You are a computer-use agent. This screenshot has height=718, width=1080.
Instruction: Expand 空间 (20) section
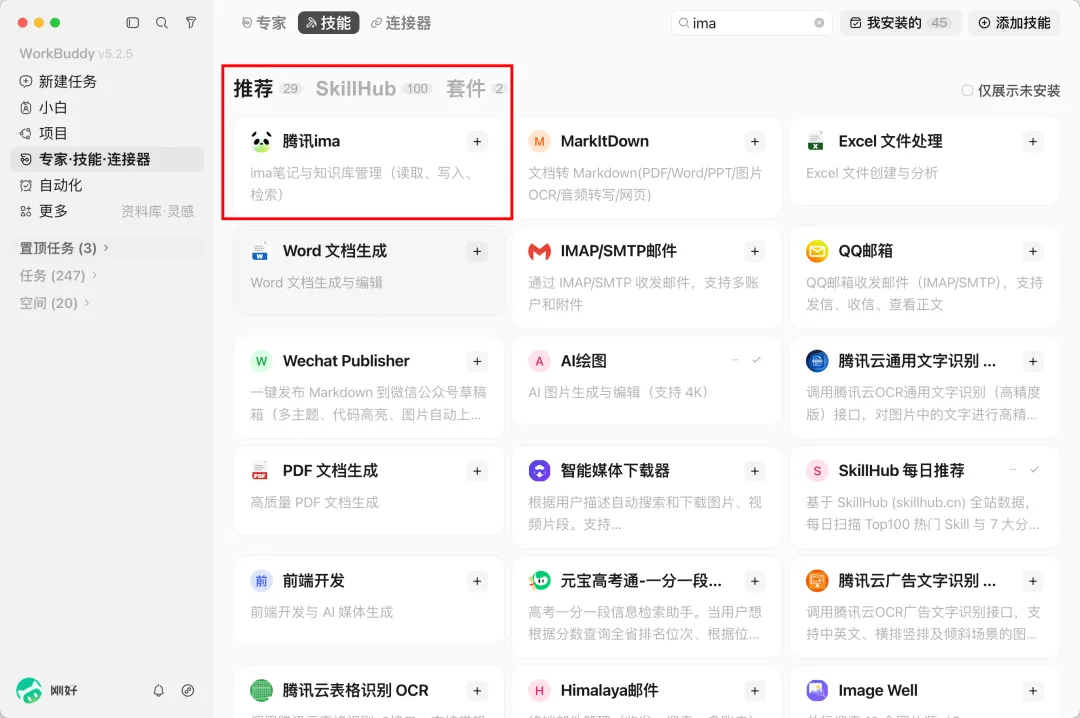pos(54,303)
